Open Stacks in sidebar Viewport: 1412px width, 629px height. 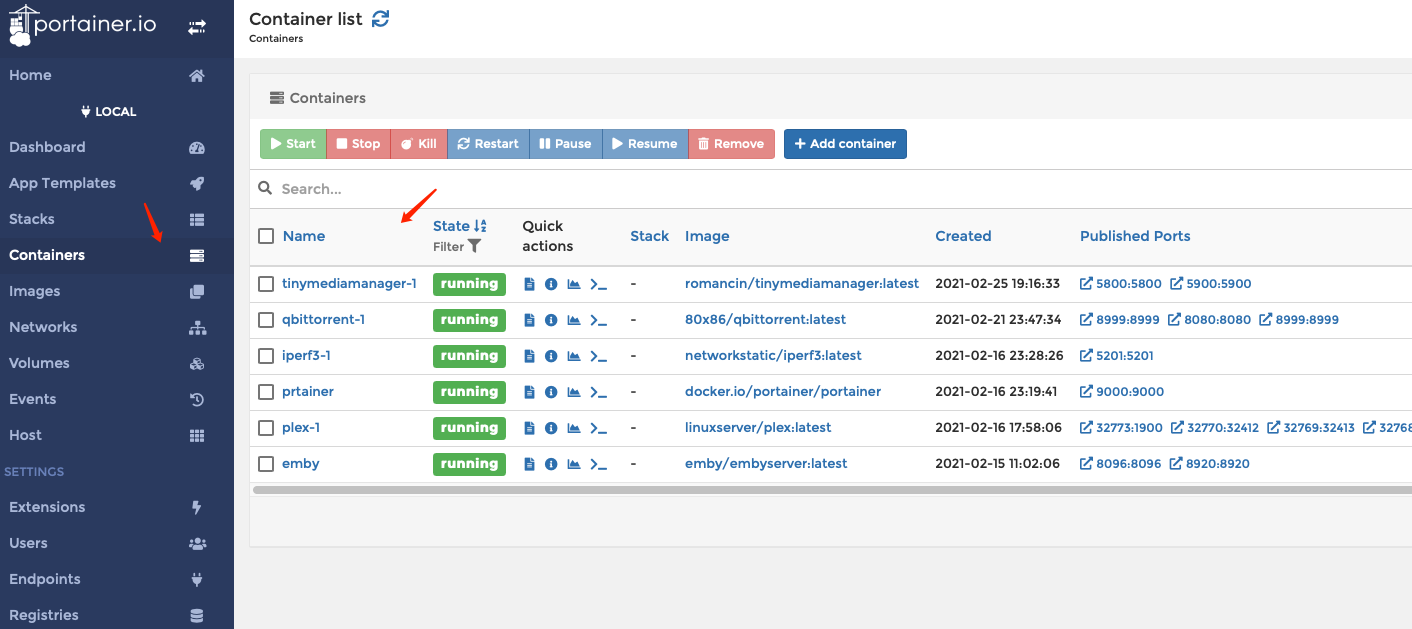(117, 219)
